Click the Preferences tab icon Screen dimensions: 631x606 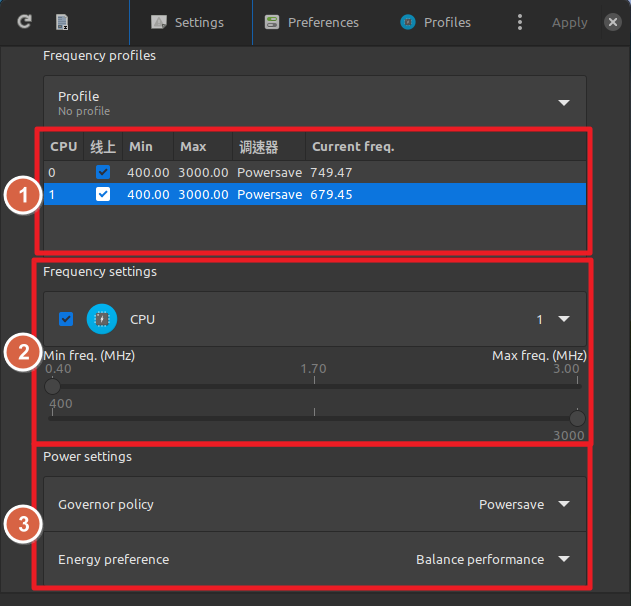272,22
